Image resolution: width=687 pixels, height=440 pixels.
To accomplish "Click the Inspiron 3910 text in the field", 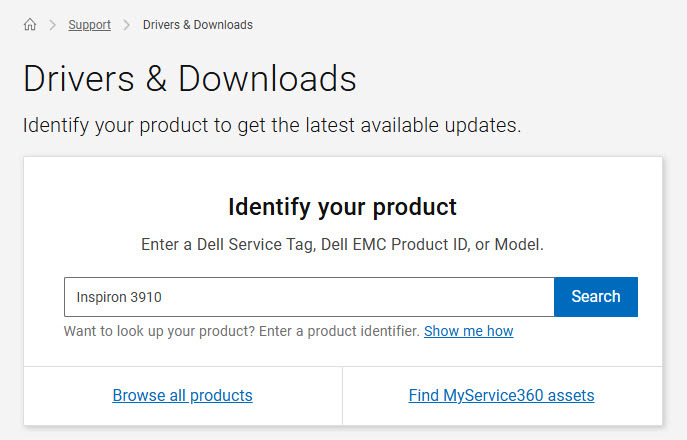I will (x=119, y=297).
